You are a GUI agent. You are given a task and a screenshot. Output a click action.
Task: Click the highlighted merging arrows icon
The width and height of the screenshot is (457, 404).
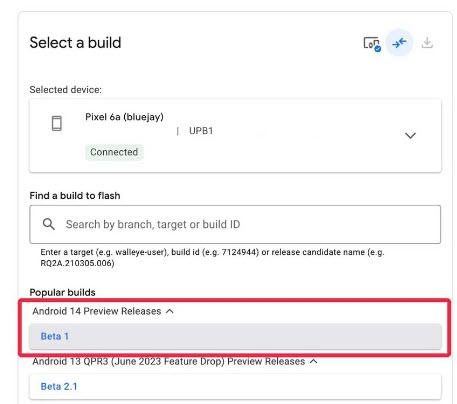399,43
